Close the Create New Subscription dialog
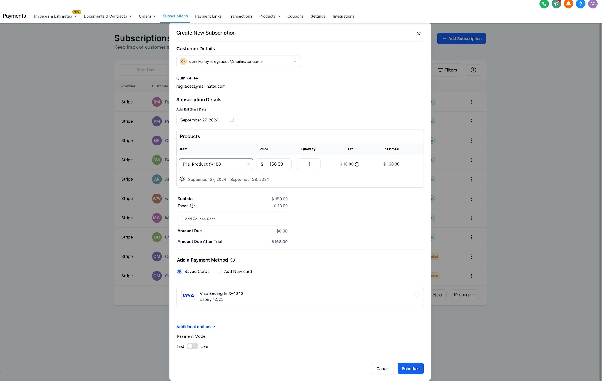602x381 pixels. (x=419, y=33)
